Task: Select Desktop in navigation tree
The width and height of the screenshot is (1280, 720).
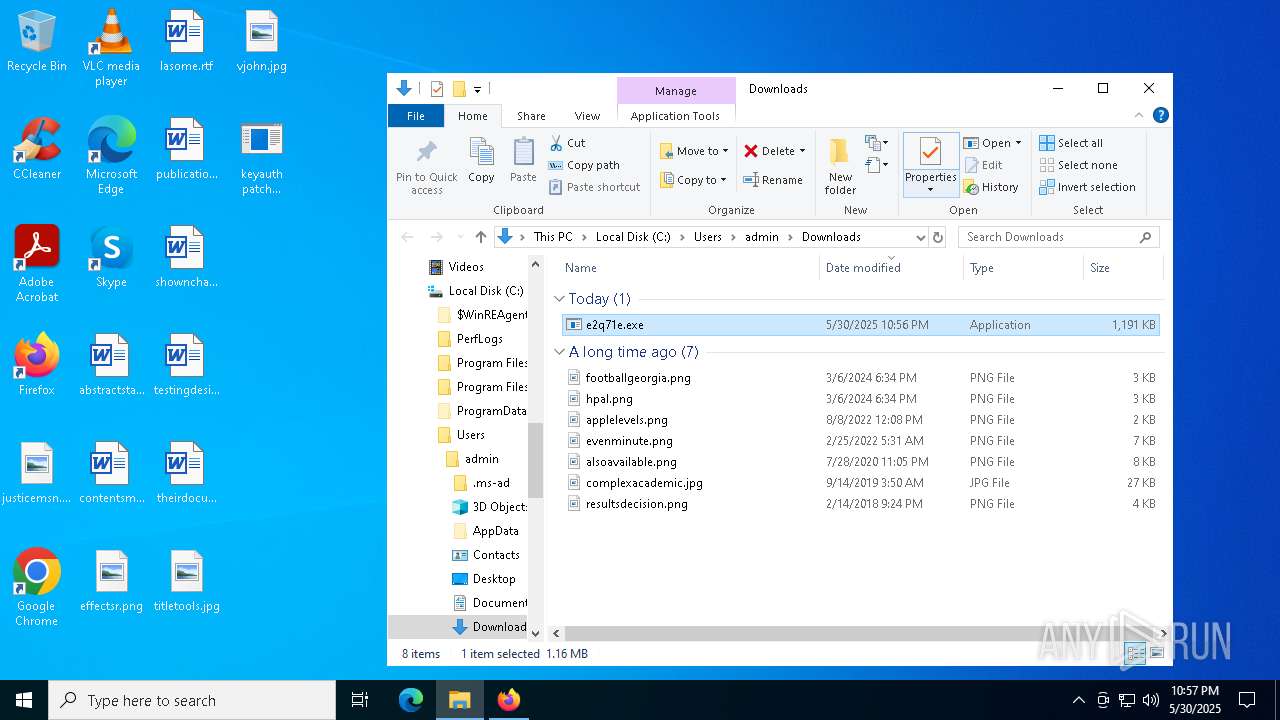Action: point(494,579)
